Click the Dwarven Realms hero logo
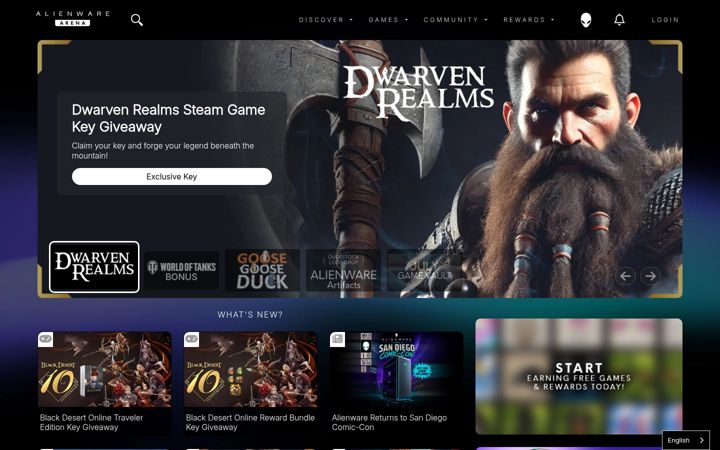Image resolution: width=720 pixels, height=450 pixels. [419, 93]
